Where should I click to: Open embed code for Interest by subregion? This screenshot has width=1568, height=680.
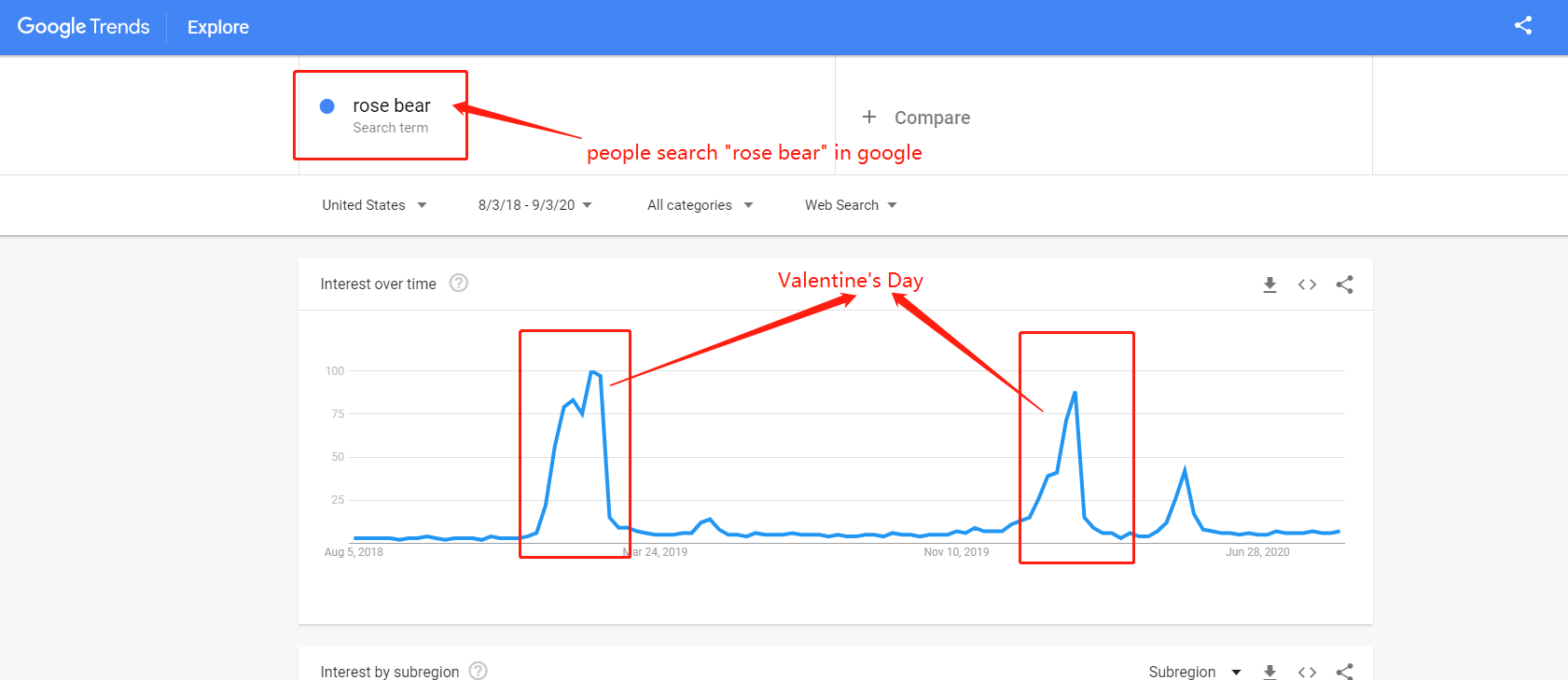coord(1307,672)
